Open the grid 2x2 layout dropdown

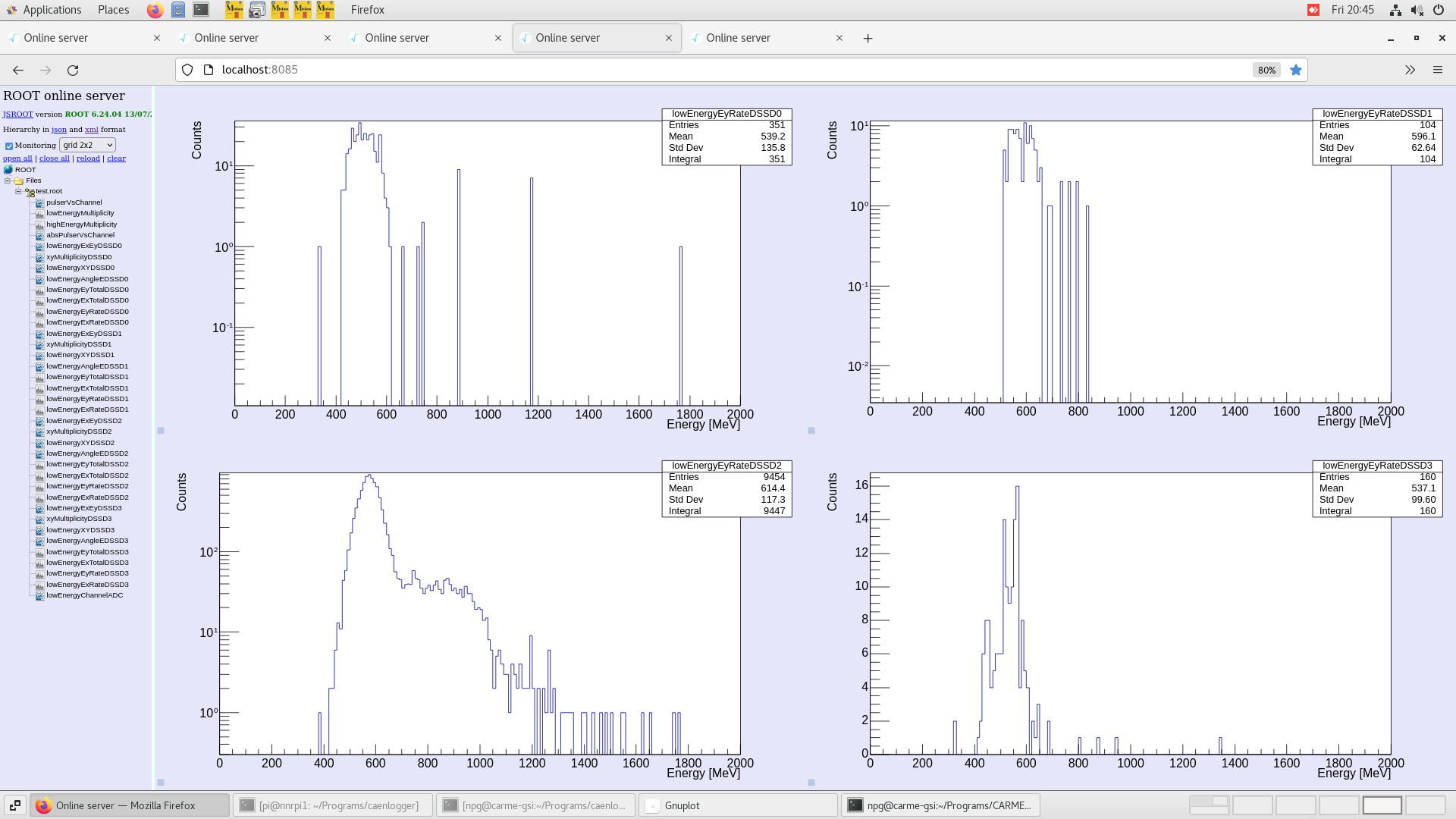click(87, 145)
